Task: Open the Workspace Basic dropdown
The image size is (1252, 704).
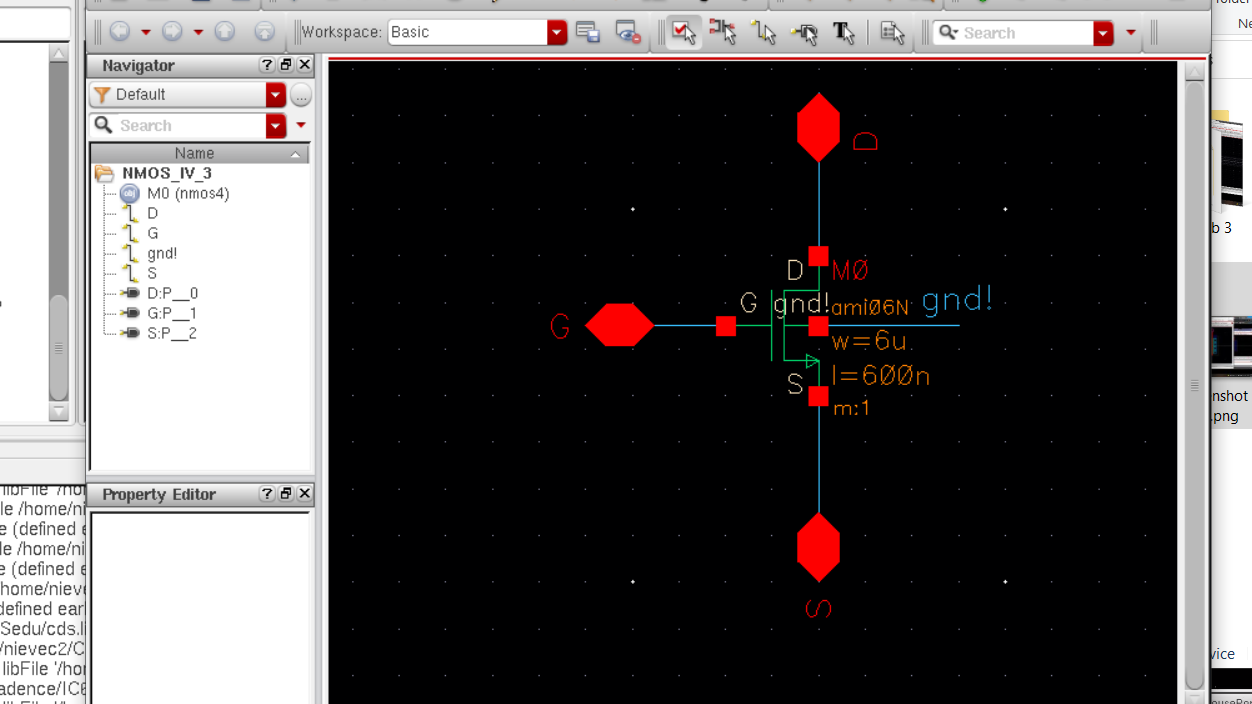Action: pyautogui.click(x=557, y=32)
